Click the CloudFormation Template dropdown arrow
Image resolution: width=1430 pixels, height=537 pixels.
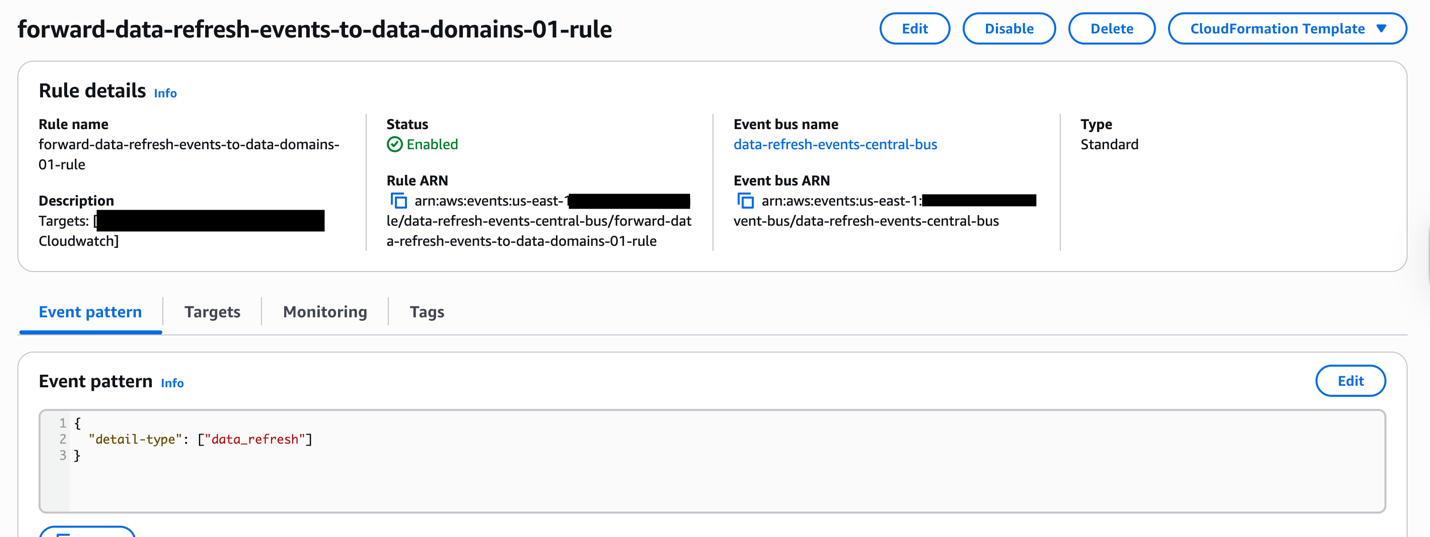[x=1381, y=29]
